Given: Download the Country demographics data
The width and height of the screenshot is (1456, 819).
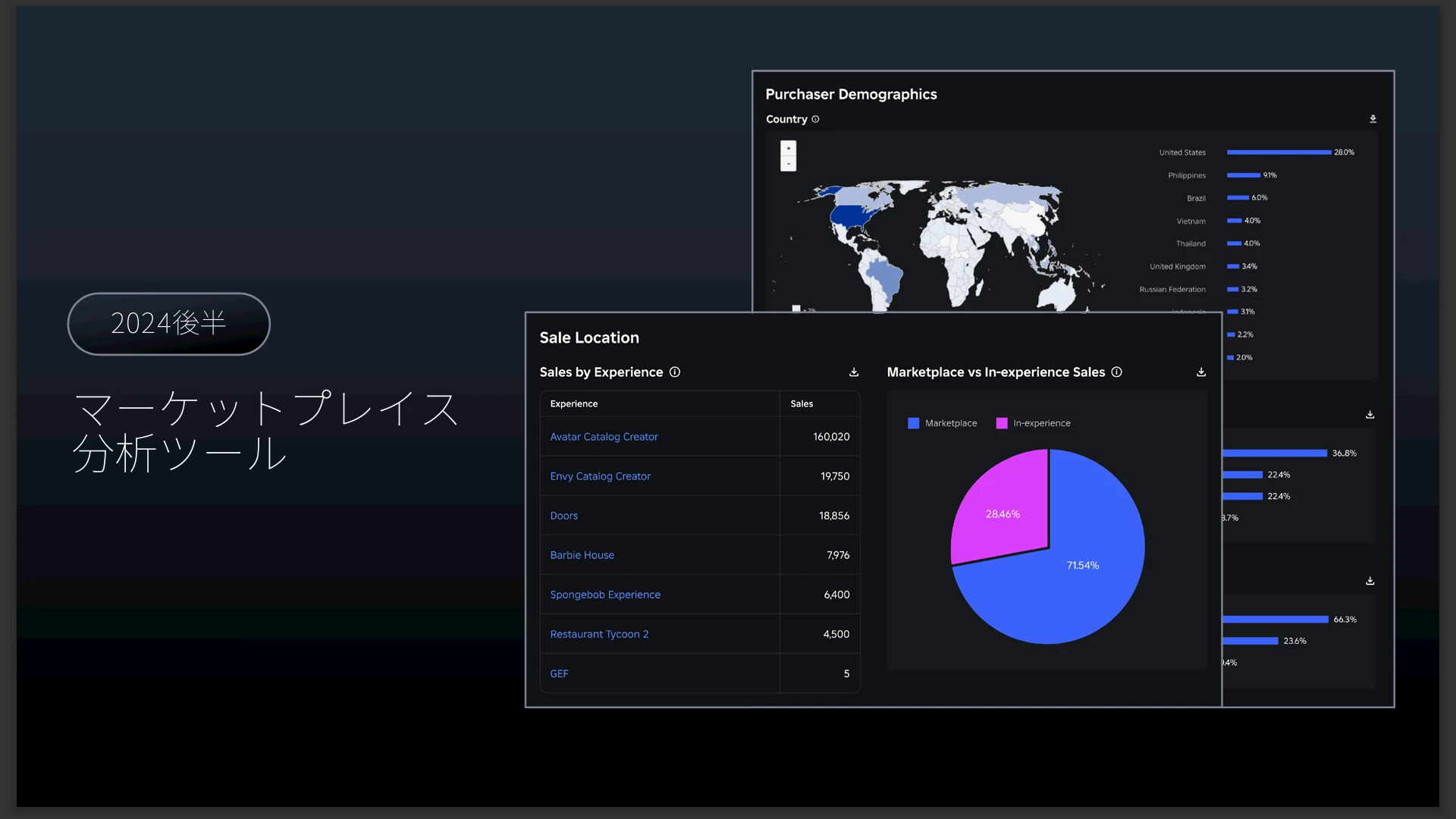Looking at the screenshot, I should point(1373,119).
